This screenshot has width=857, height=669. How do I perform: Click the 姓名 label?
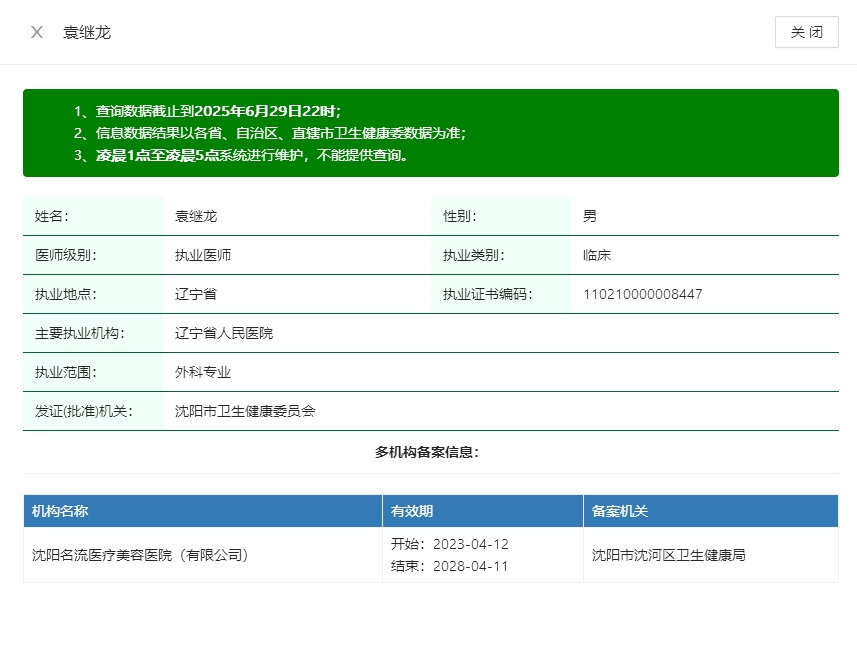pos(51,216)
